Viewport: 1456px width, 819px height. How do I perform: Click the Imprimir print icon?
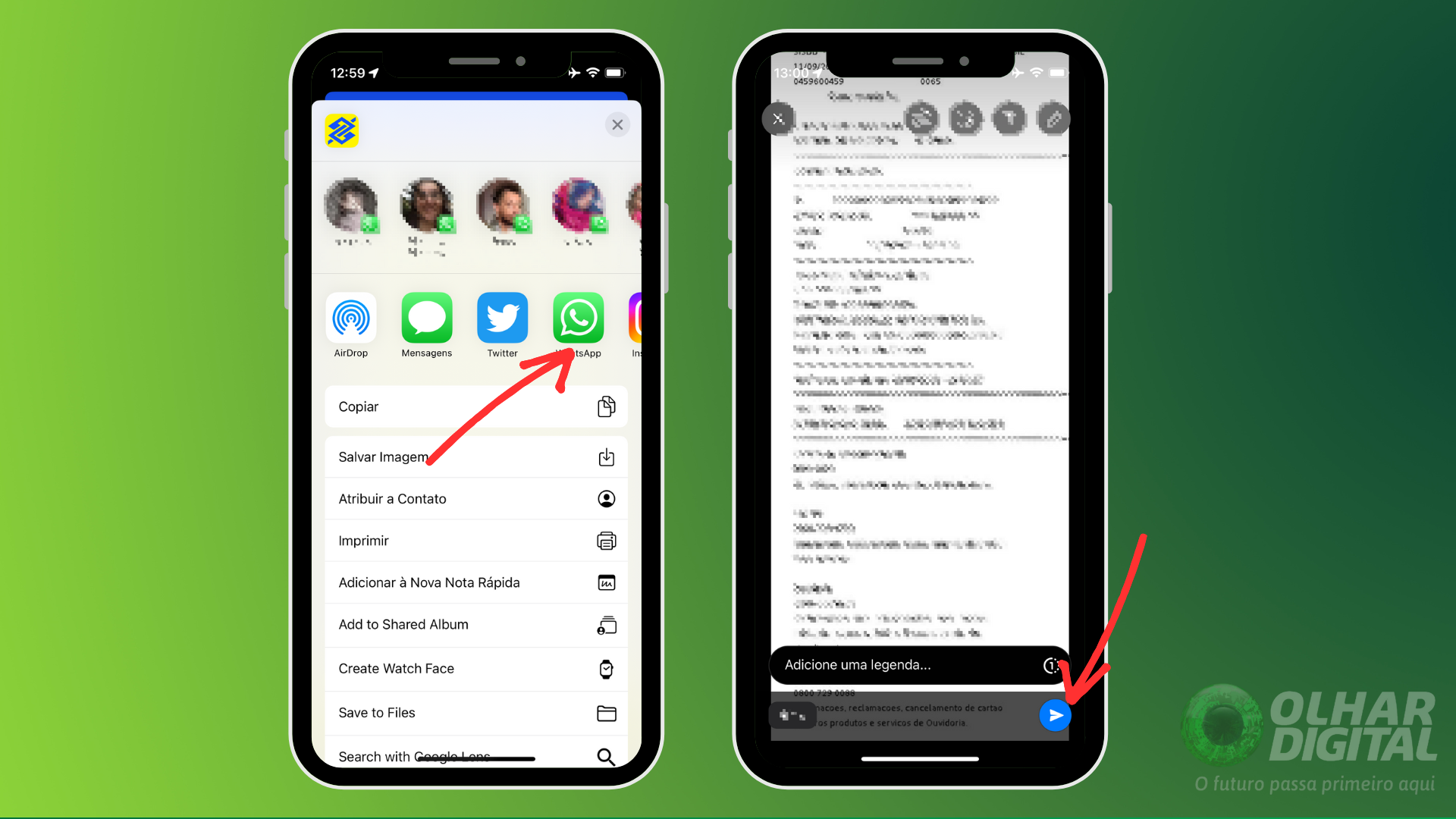click(606, 540)
